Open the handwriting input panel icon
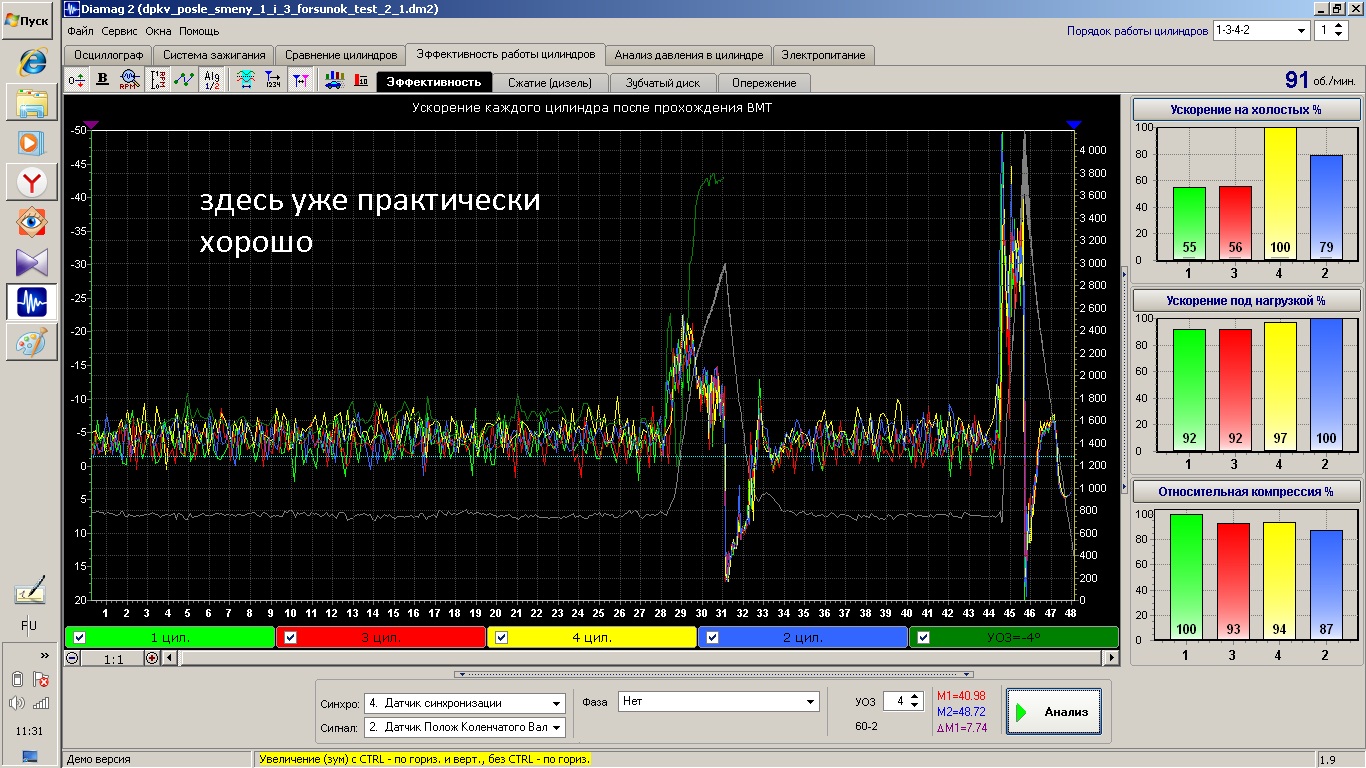Screen dimensions: 1366x768 (x=30, y=592)
